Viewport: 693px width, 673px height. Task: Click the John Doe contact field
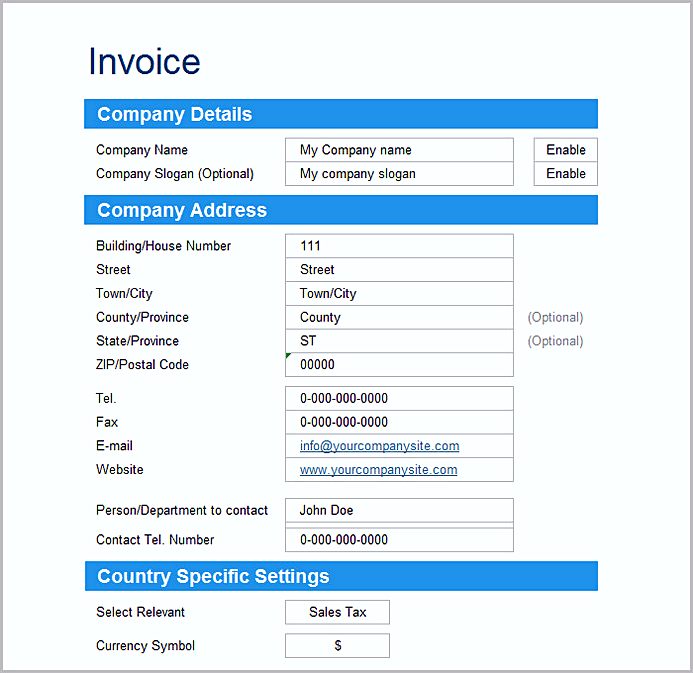coord(399,510)
